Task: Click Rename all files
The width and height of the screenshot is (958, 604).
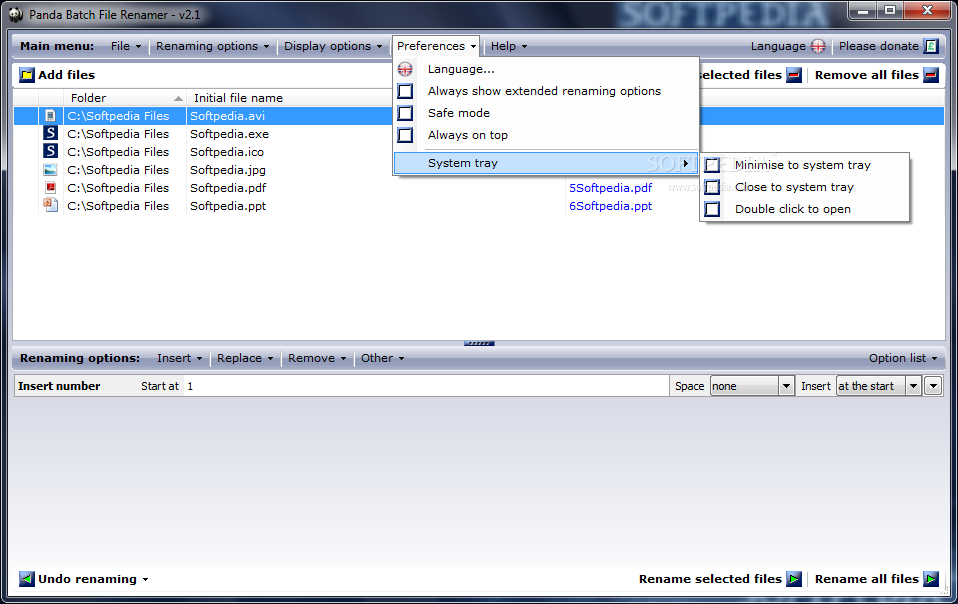Action: click(876, 579)
